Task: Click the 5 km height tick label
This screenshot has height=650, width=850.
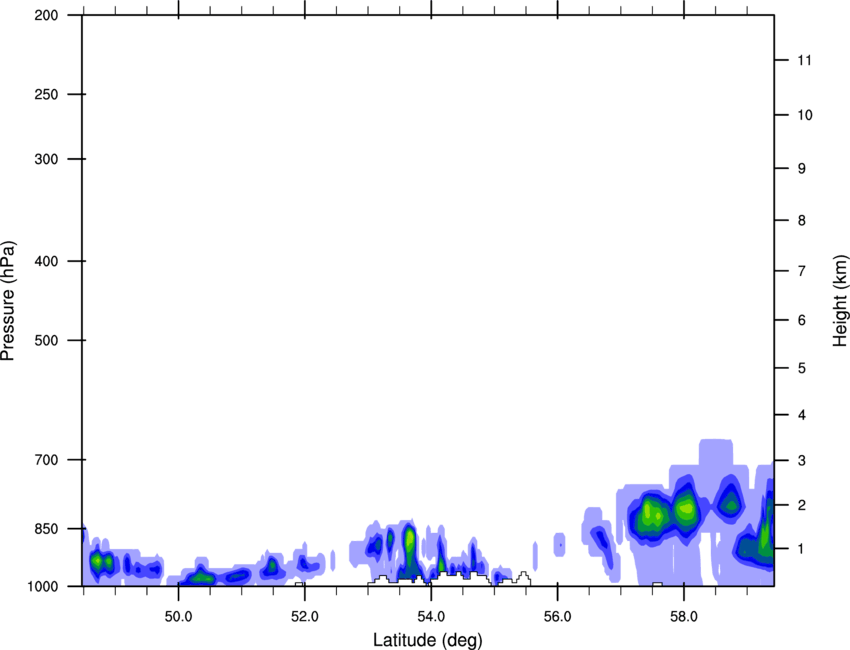Action: [x=802, y=368]
